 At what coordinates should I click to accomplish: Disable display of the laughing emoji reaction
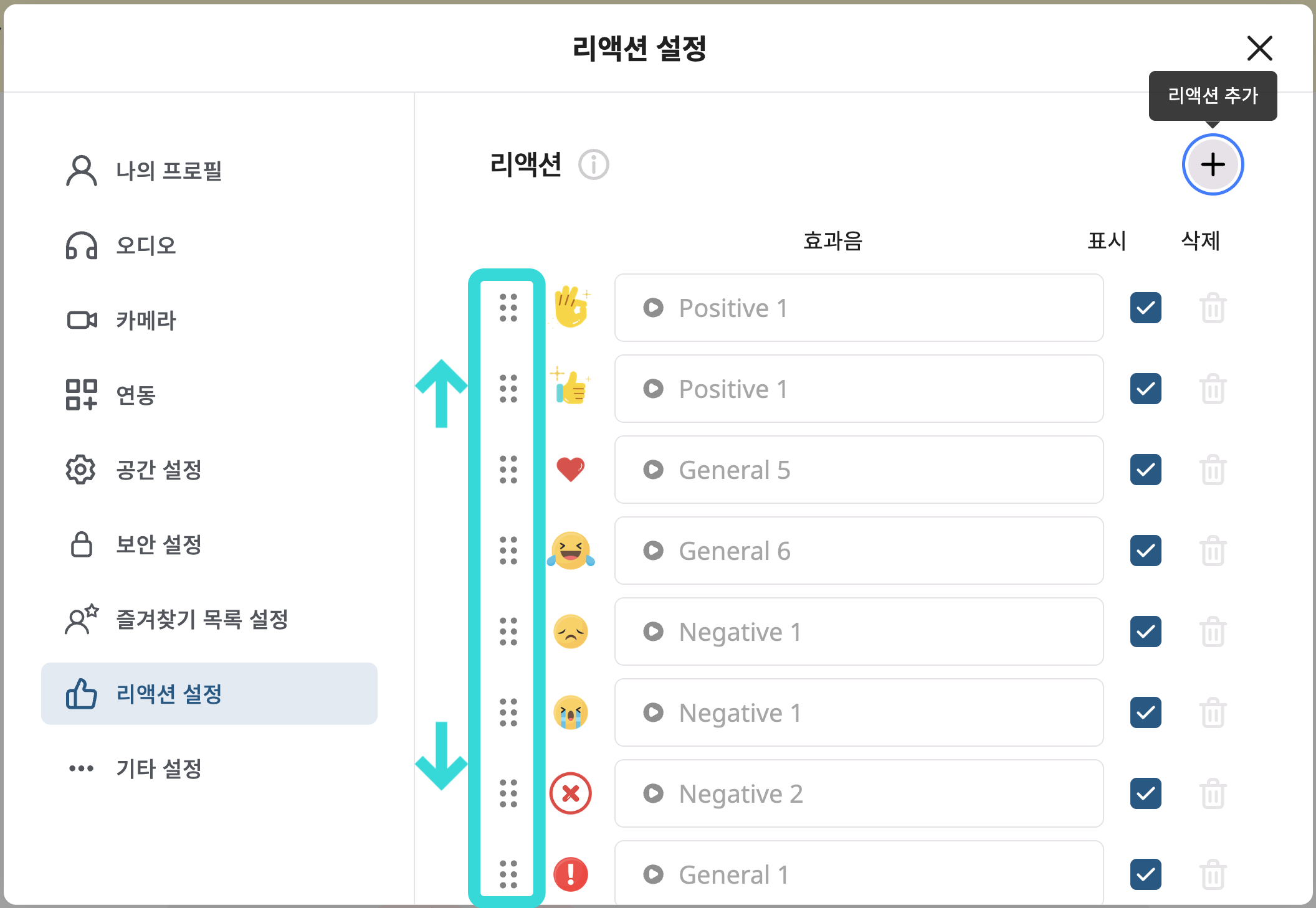(x=1145, y=551)
